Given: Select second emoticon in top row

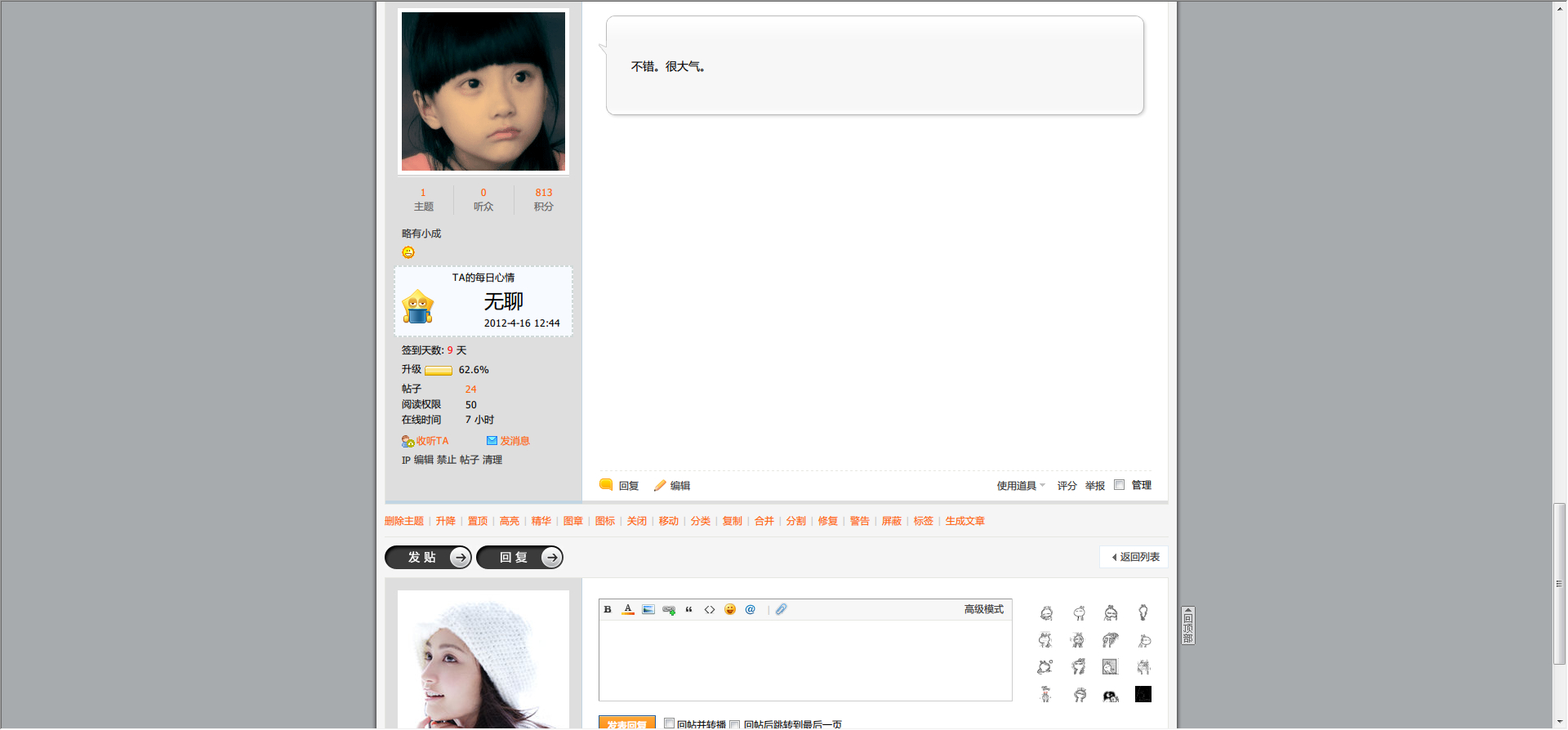Looking at the screenshot, I should coord(1079,613).
